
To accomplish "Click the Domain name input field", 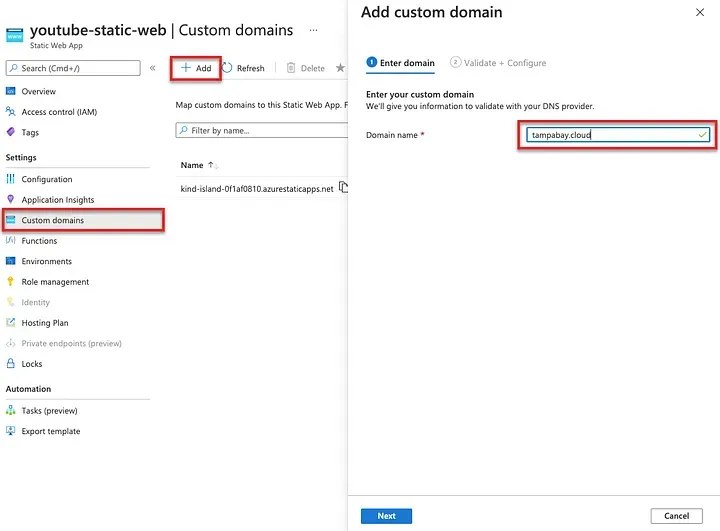I will pyautogui.click(x=618, y=135).
